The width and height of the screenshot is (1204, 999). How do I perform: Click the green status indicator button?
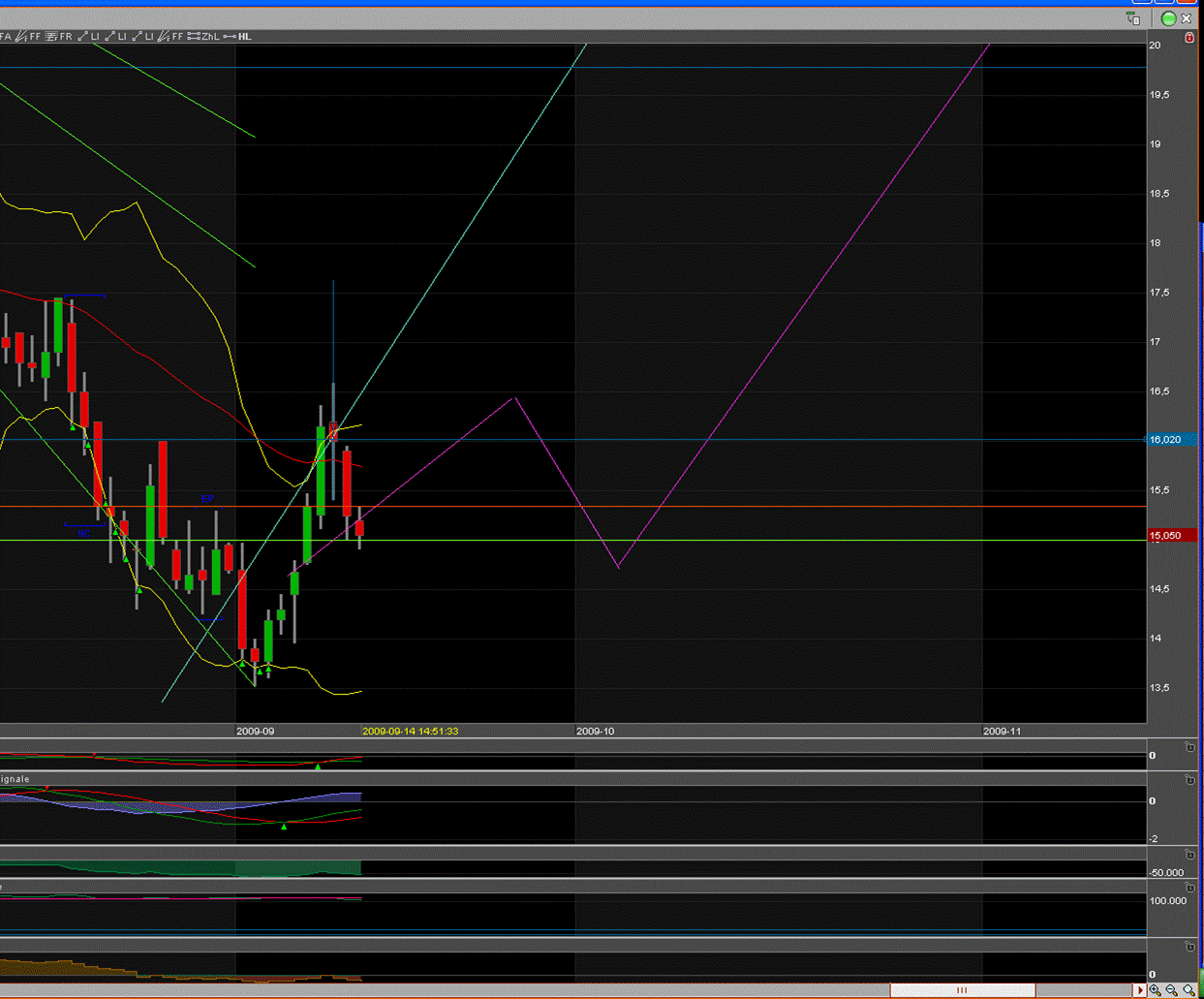click(1168, 18)
